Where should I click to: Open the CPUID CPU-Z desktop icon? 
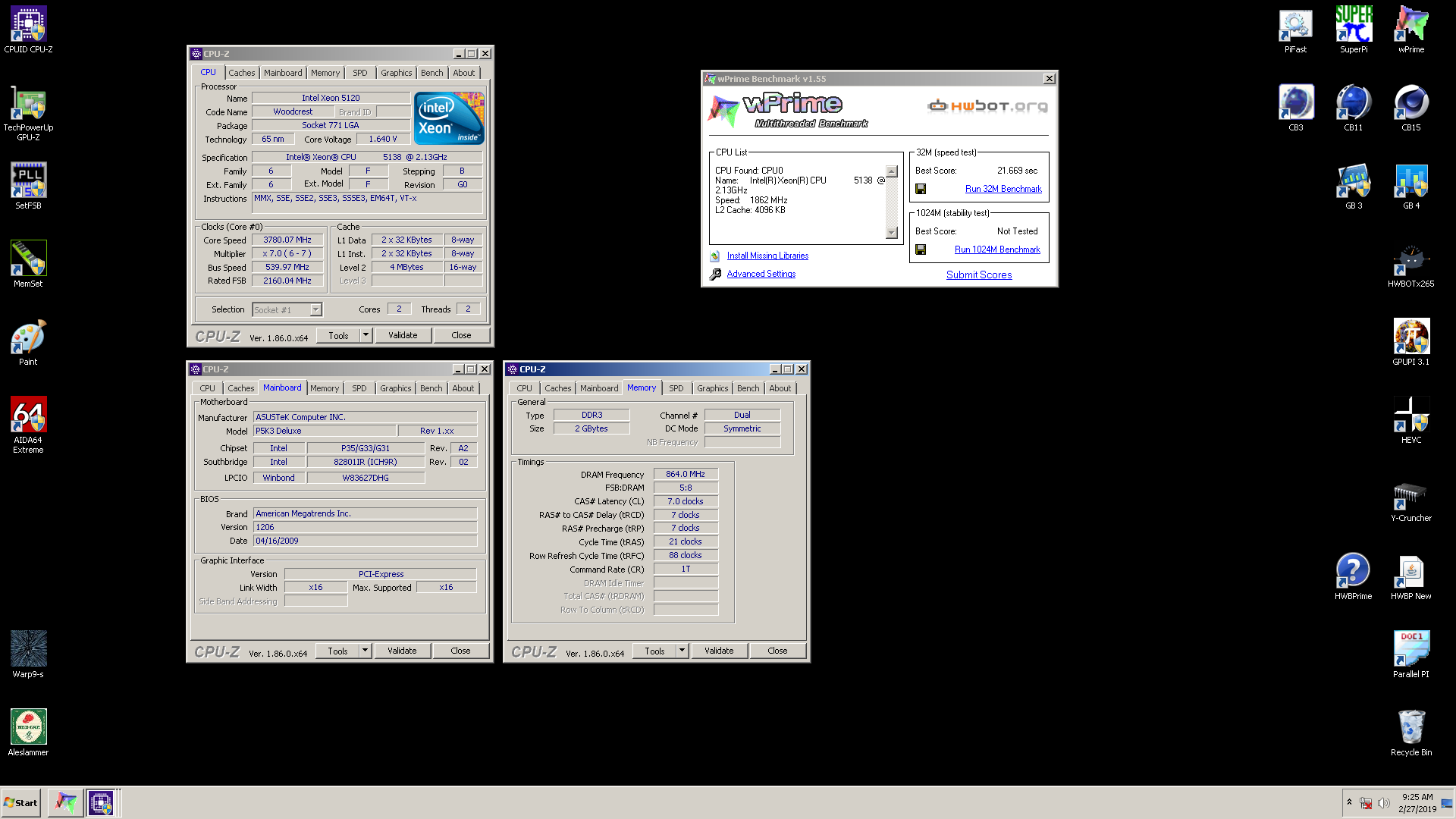[28, 30]
